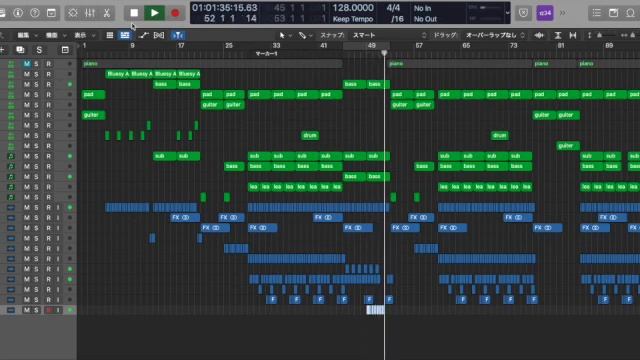The width and height of the screenshot is (640, 360).
Task: Toggle vertical auto zoom button
Action: coord(558,36)
